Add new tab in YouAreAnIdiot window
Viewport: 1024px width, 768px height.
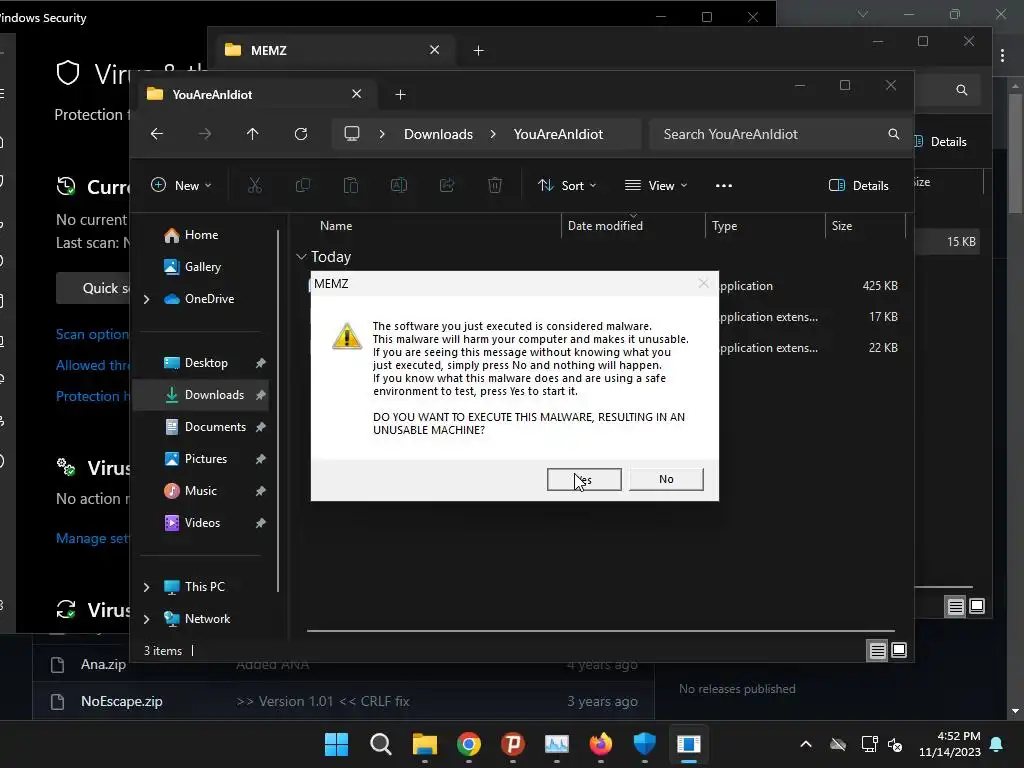(400, 95)
